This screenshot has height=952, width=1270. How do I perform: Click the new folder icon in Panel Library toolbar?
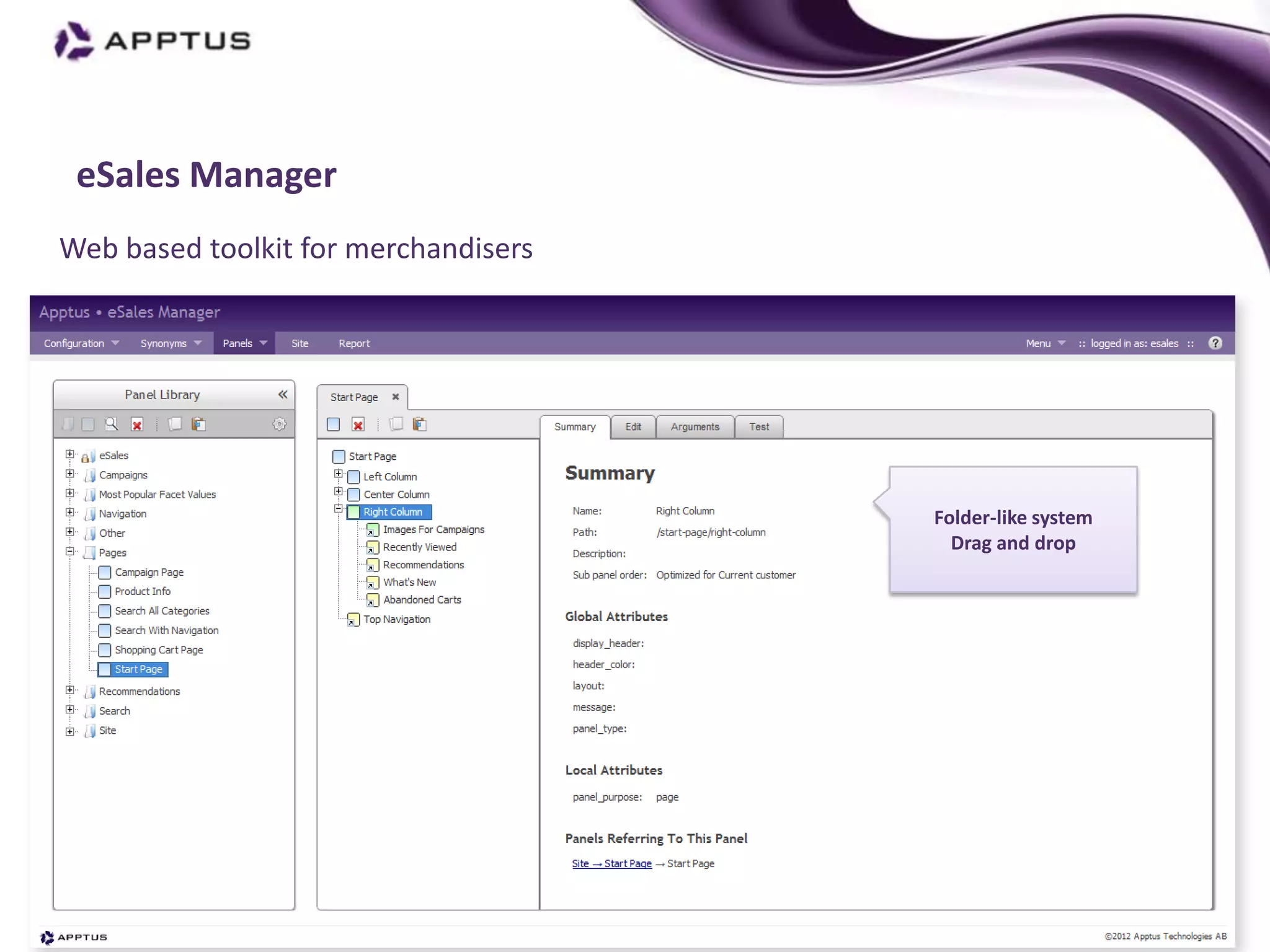(x=68, y=424)
